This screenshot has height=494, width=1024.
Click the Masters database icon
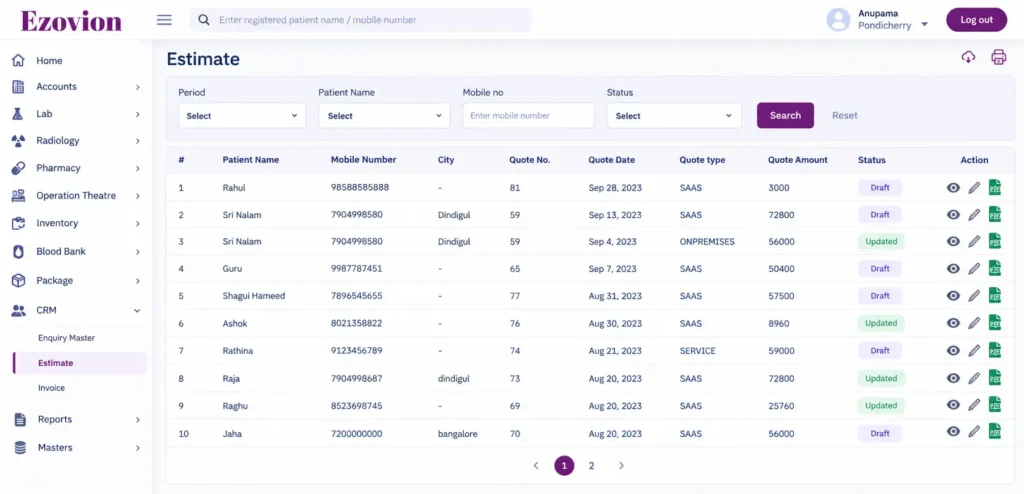[20, 448]
